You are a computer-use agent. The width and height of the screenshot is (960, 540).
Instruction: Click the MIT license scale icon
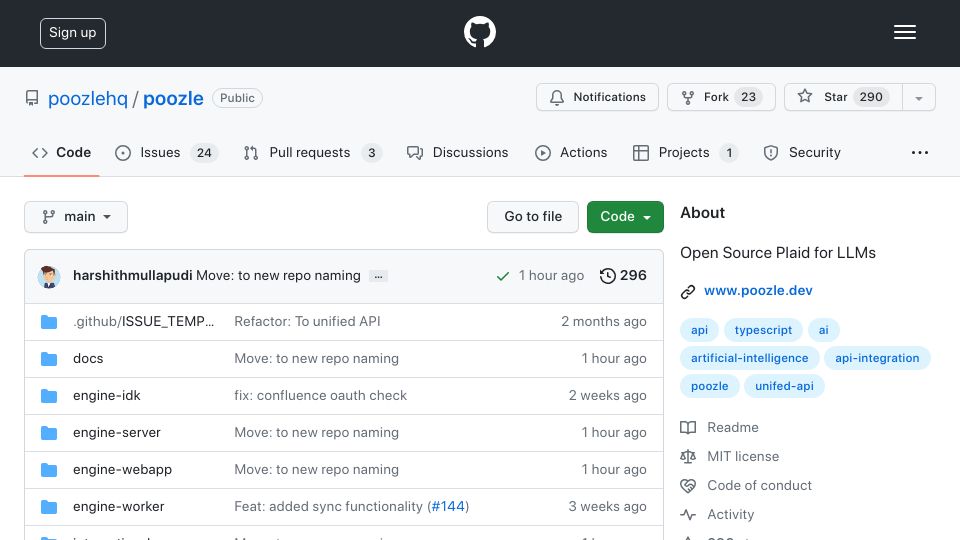[688, 456]
